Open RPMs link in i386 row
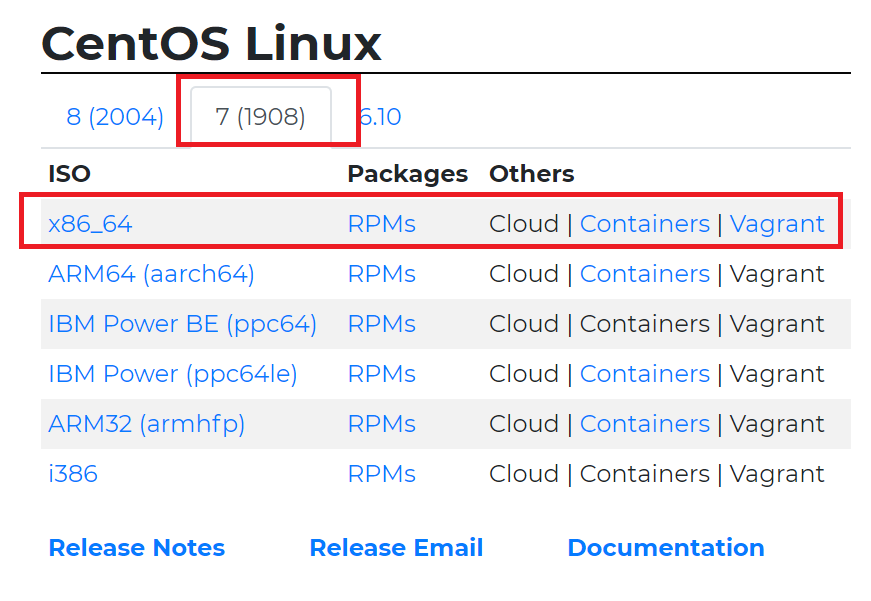The height and width of the screenshot is (601, 871). (x=382, y=474)
